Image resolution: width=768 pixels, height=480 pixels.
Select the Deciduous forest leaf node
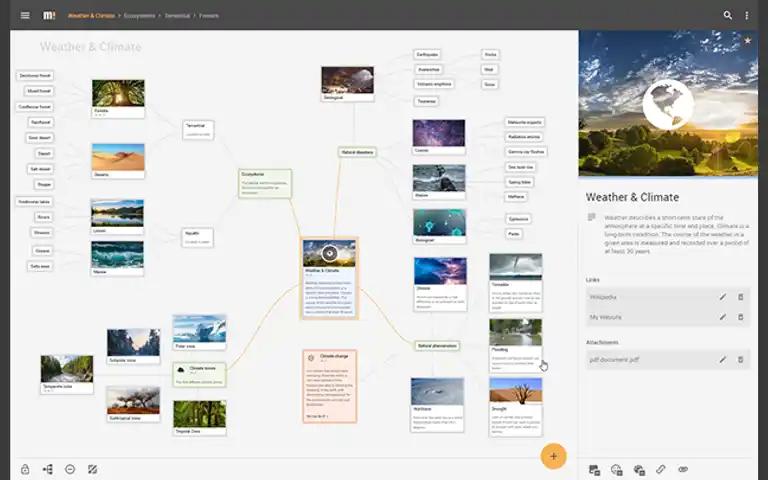coord(35,76)
